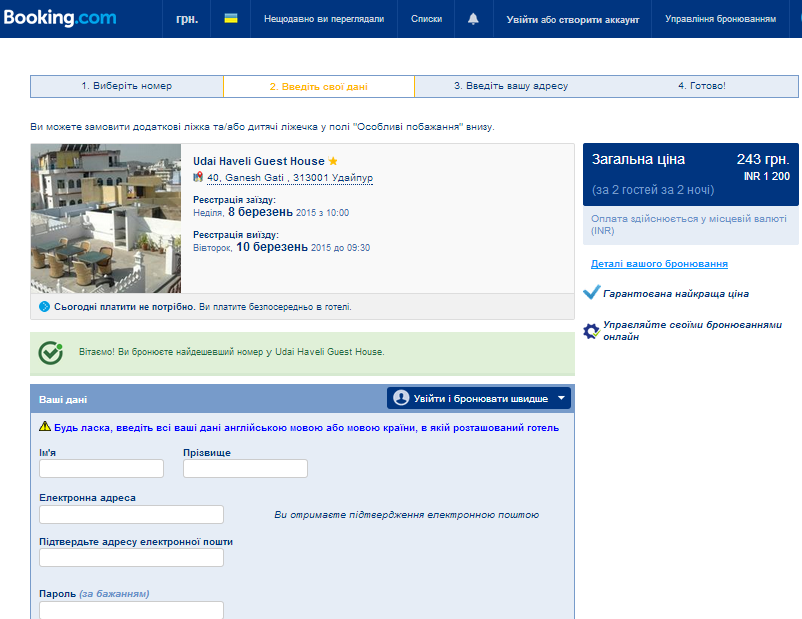Click 'Ваші дані' section header

click(x=63, y=400)
